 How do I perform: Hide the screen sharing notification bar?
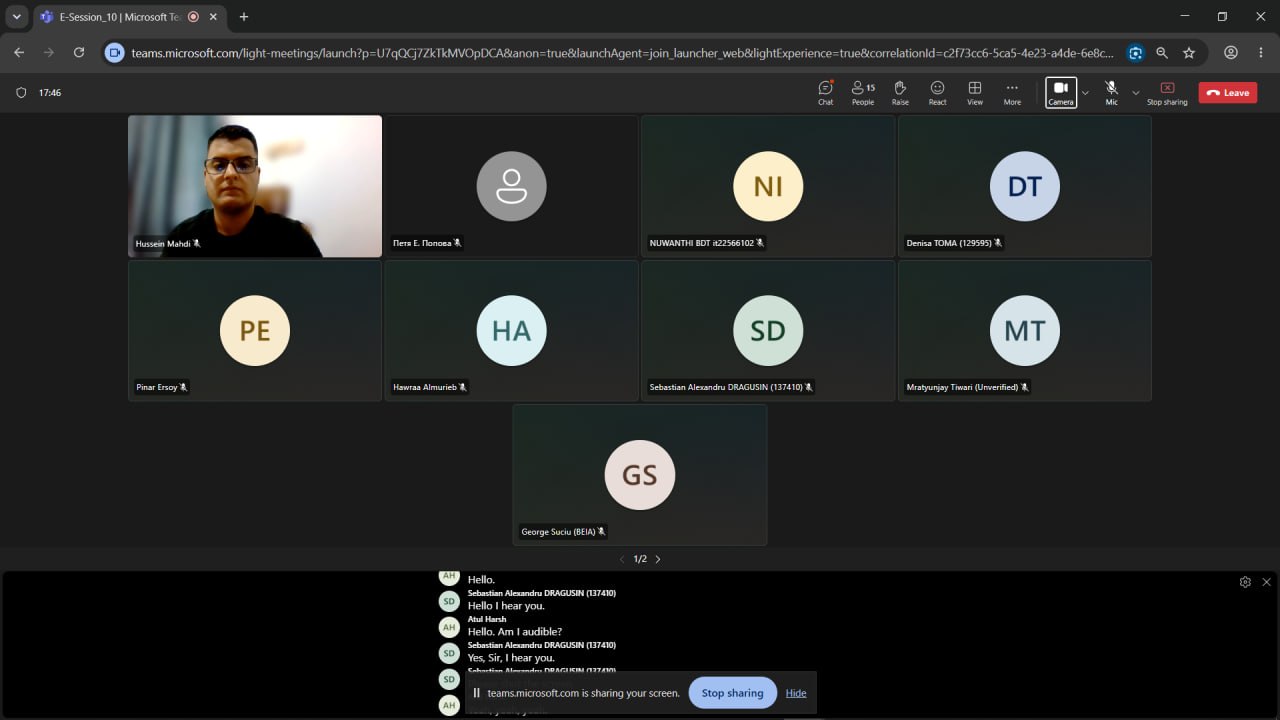point(796,693)
